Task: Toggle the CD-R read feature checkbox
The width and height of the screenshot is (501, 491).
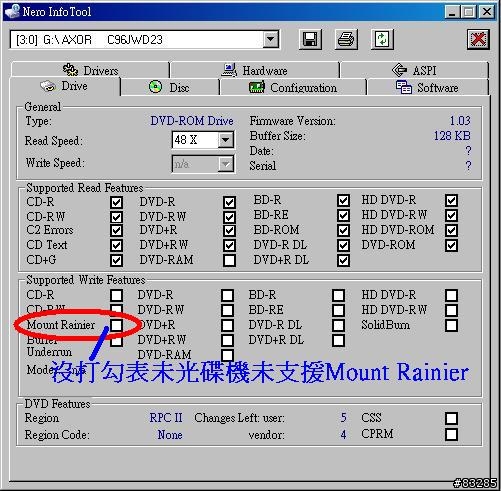Action: [x=116, y=202]
